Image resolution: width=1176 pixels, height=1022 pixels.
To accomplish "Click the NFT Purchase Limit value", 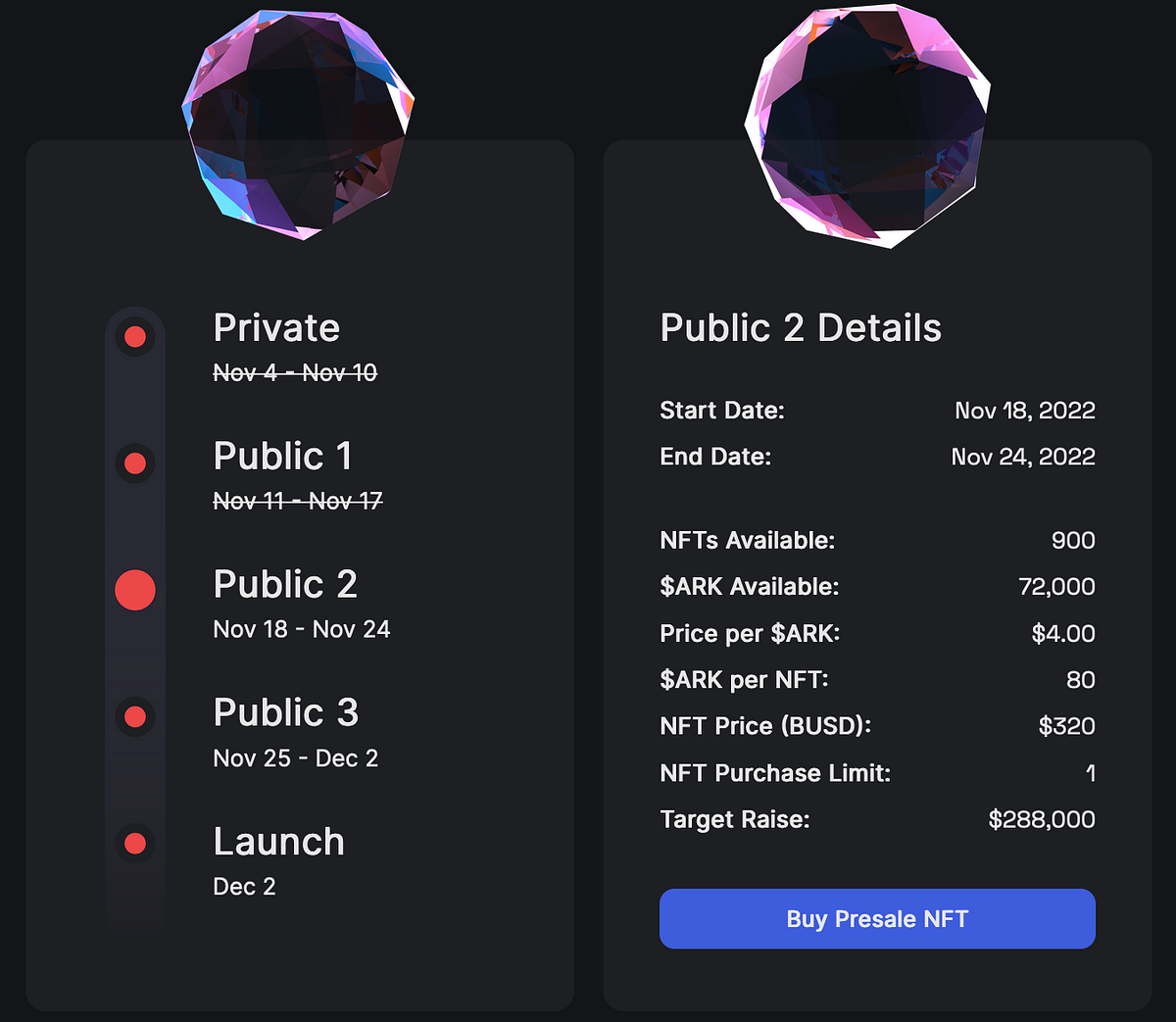I will pos(1090,773).
